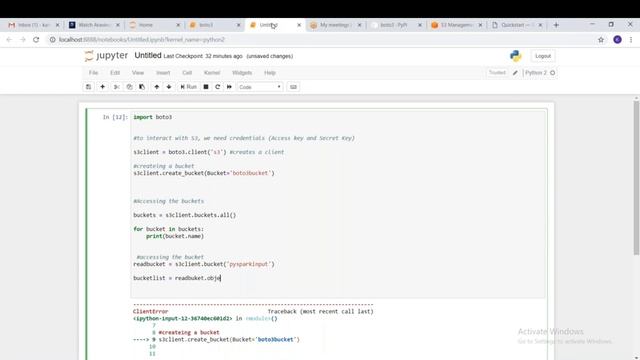
Task: Copy selected cells using the toolbar icon
Action: point(129,87)
